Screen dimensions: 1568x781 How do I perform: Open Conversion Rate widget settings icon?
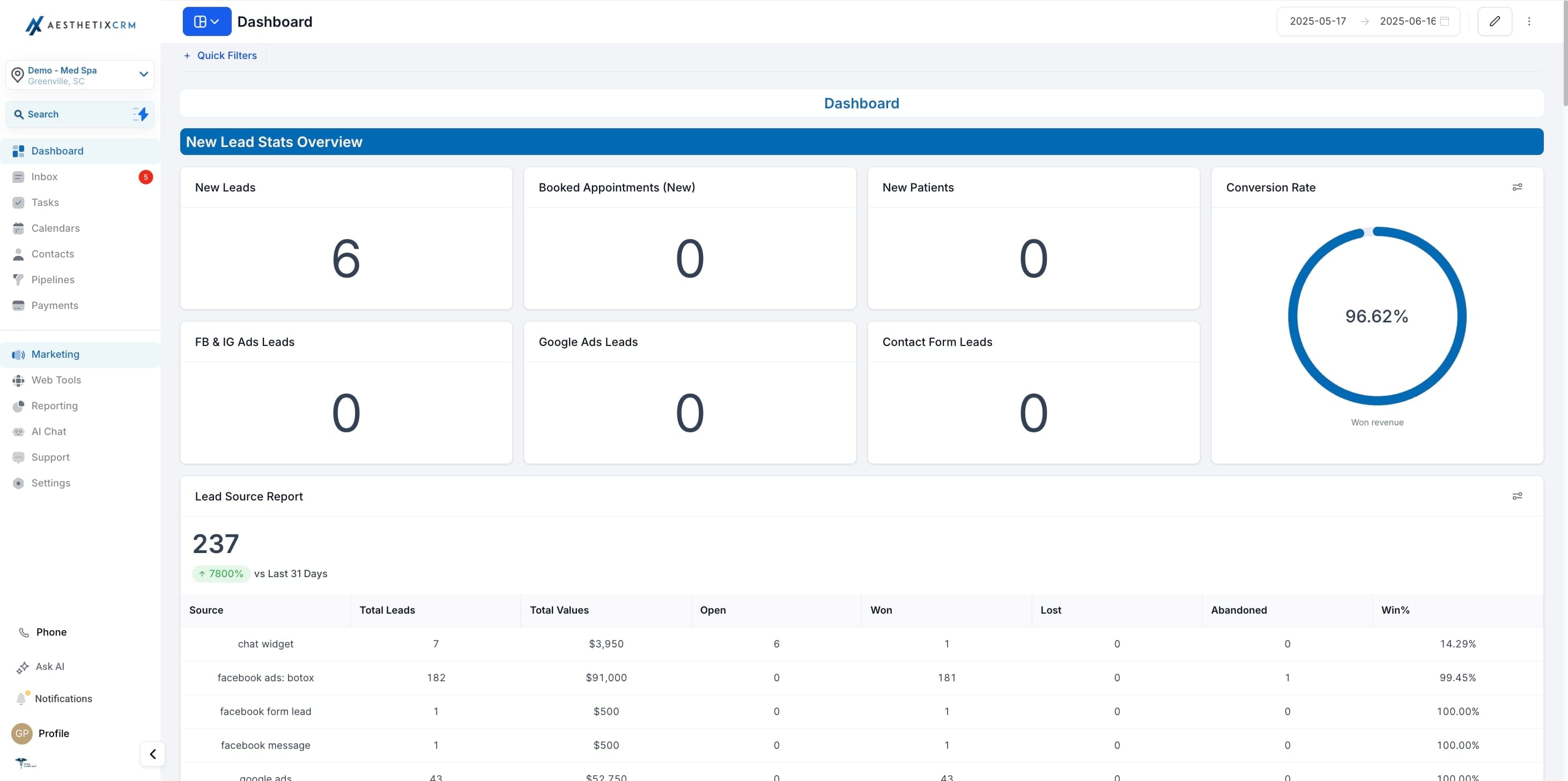click(x=1517, y=188)
